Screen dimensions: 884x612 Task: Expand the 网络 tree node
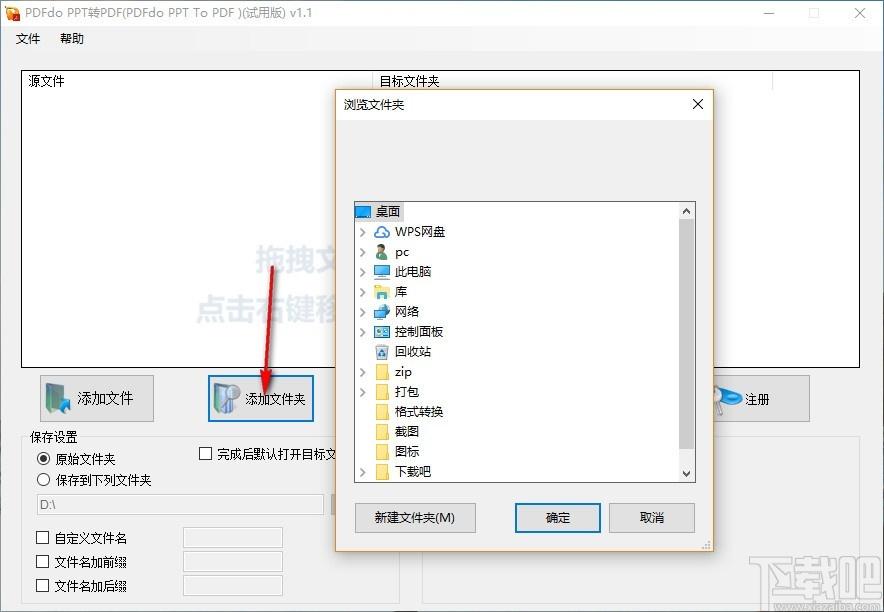pyautogui.click(x=363, y=312)
